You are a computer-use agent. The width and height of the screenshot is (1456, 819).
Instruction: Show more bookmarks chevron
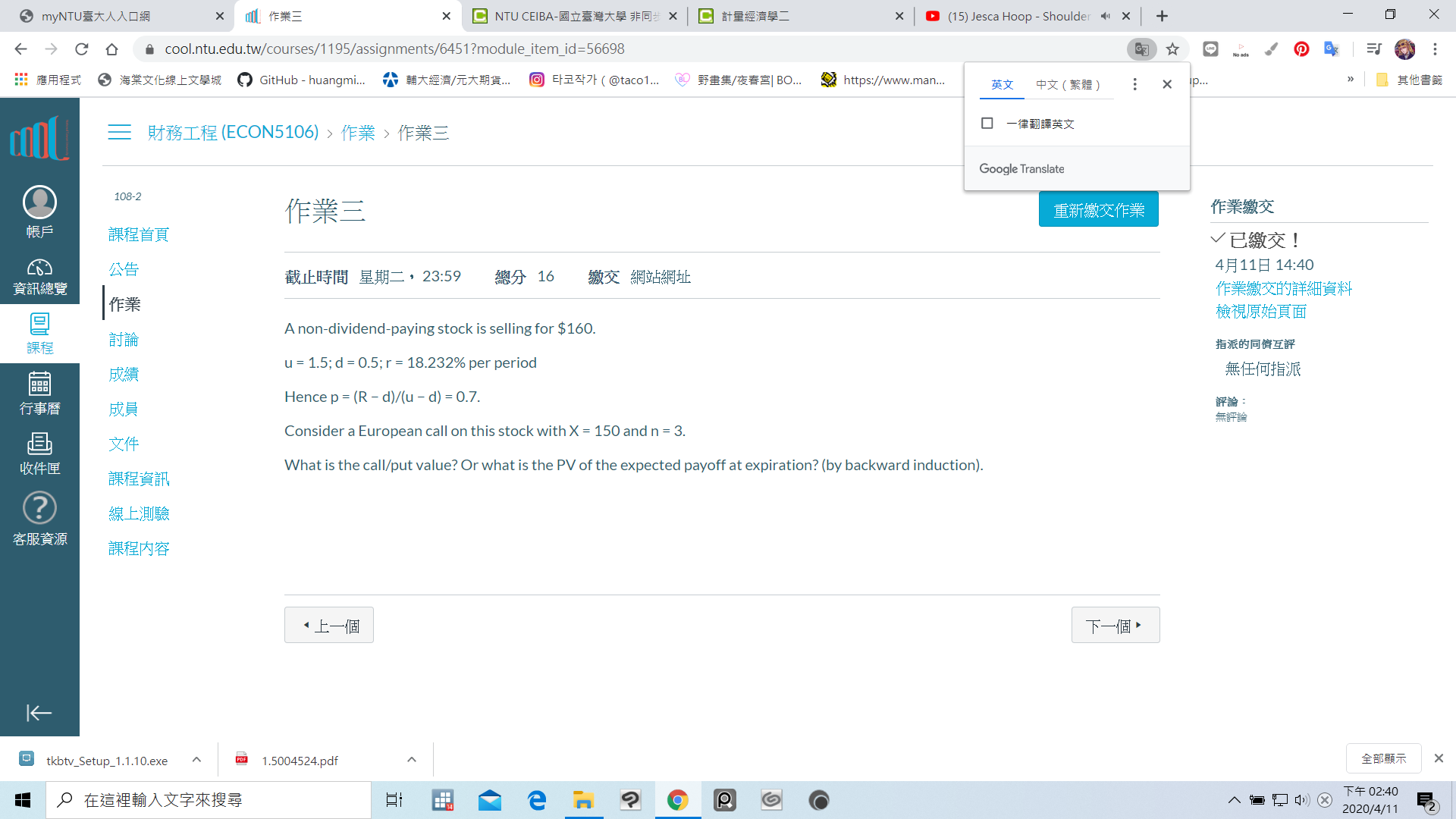click(1351, 79)
